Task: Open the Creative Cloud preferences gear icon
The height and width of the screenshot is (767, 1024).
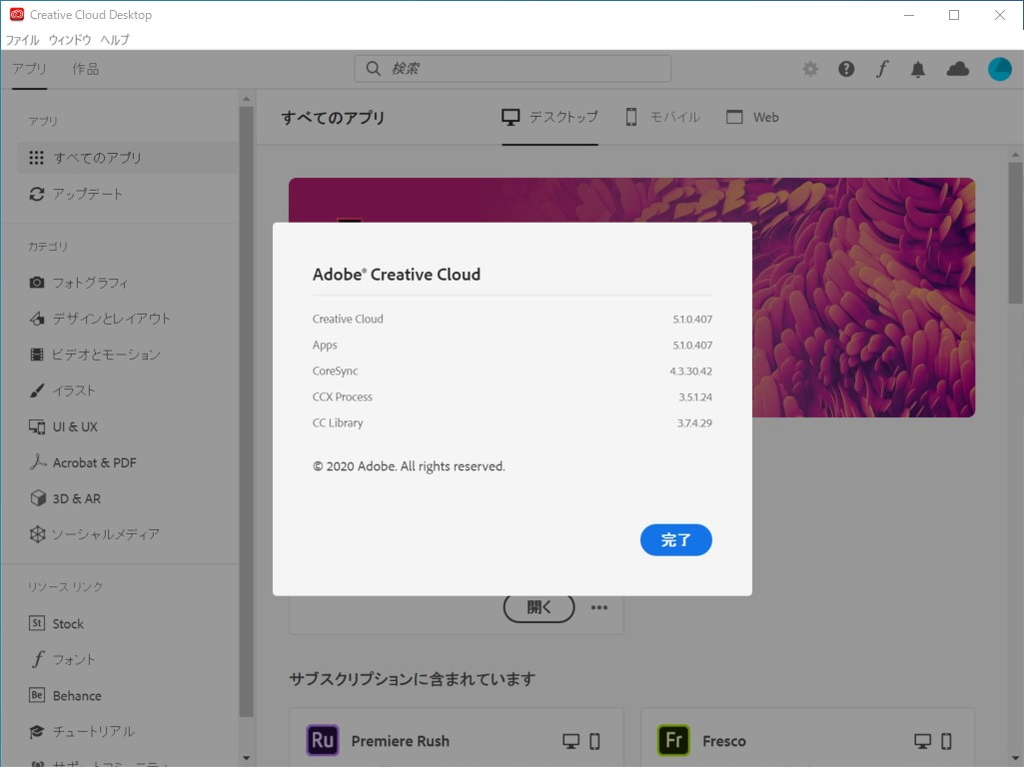Action: pyautogui.click(x=810, y=68)
